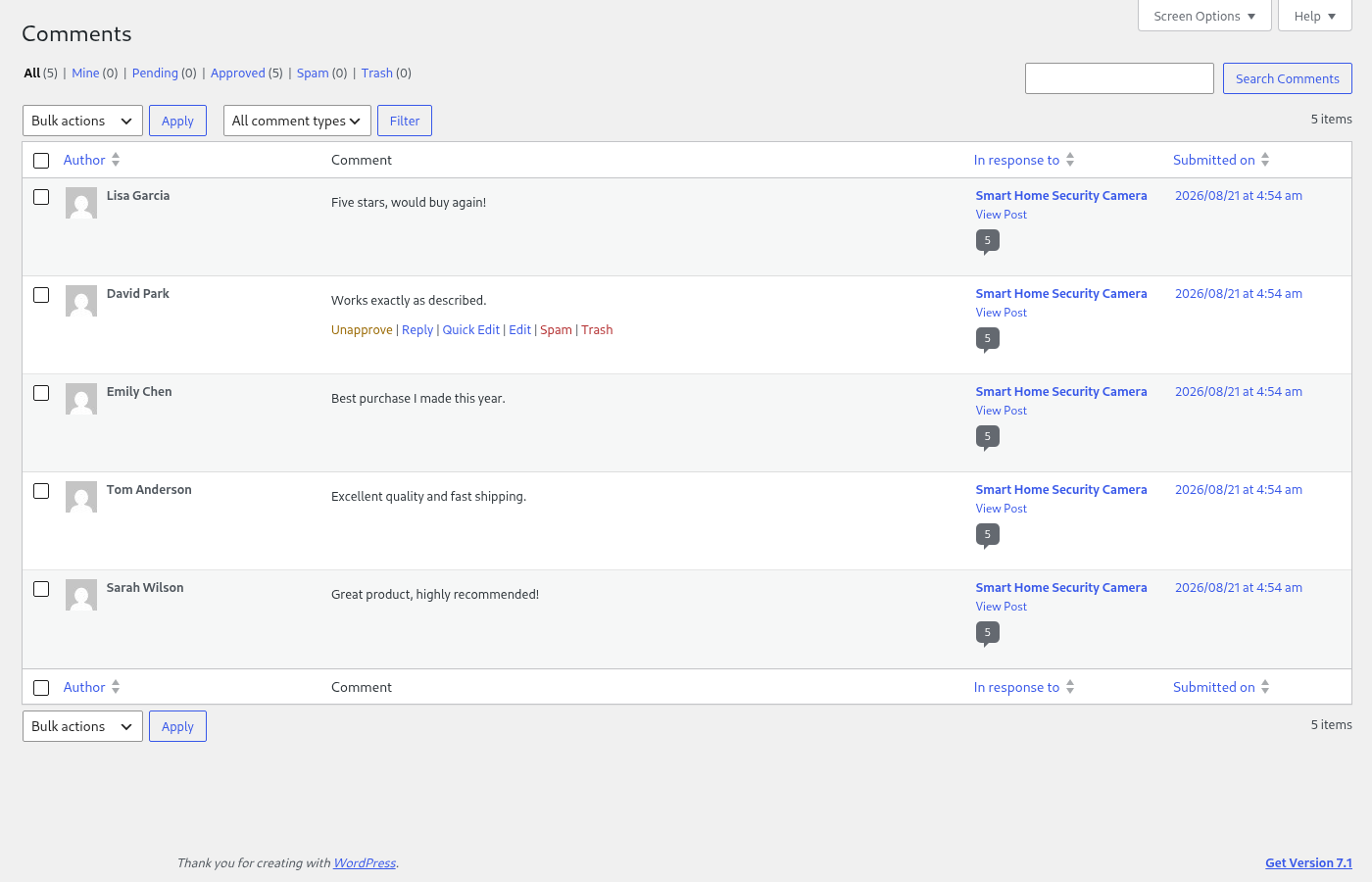Open comment count bubble in David Park's row
The width and height of the screenshot is (1372, 882).
pyautogui.click(x=987, y=339)
